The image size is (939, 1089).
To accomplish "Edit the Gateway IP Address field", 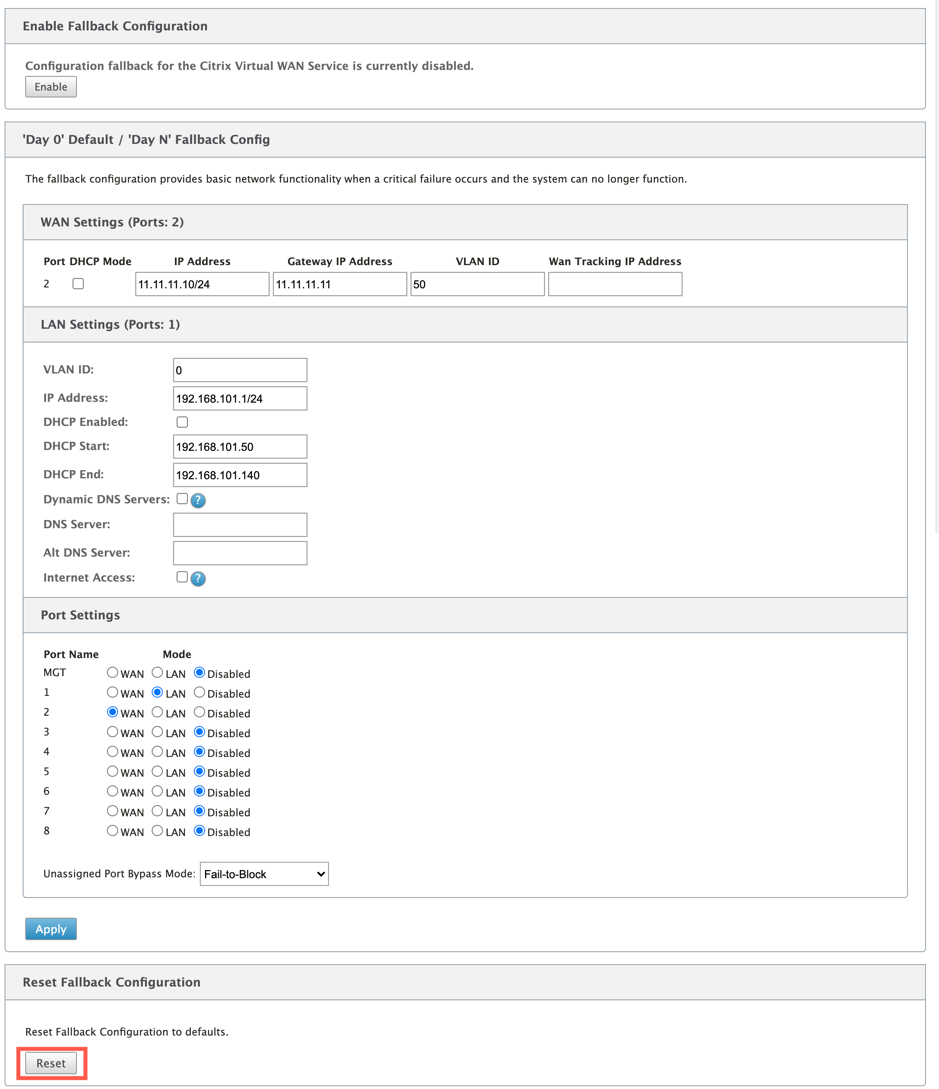I will point(340,284).
